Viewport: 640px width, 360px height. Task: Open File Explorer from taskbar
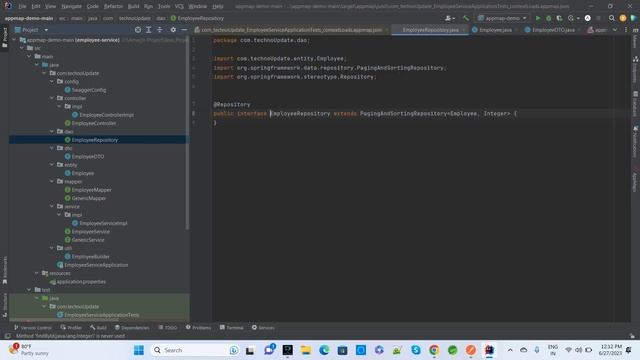[306, 350]
